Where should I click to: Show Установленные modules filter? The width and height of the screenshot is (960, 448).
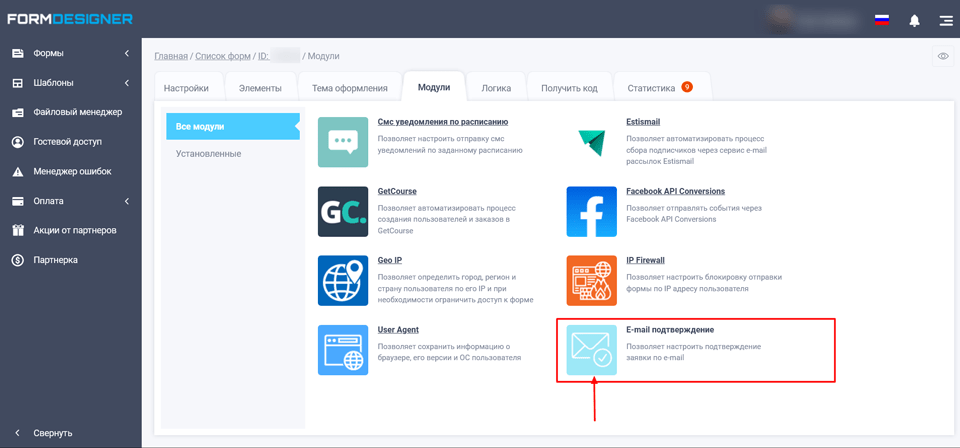(x=208, y=154)
